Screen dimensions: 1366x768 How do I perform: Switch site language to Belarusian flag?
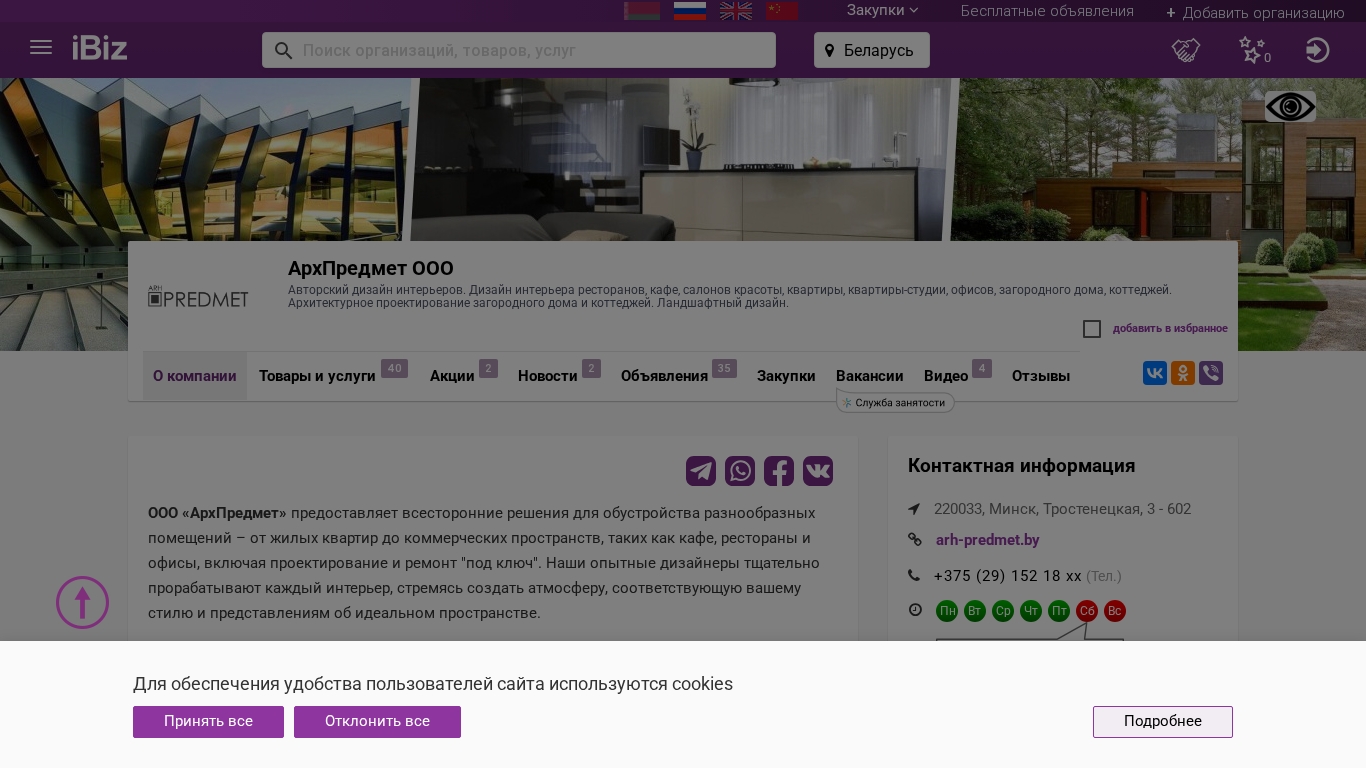click(x=642, y=11)
